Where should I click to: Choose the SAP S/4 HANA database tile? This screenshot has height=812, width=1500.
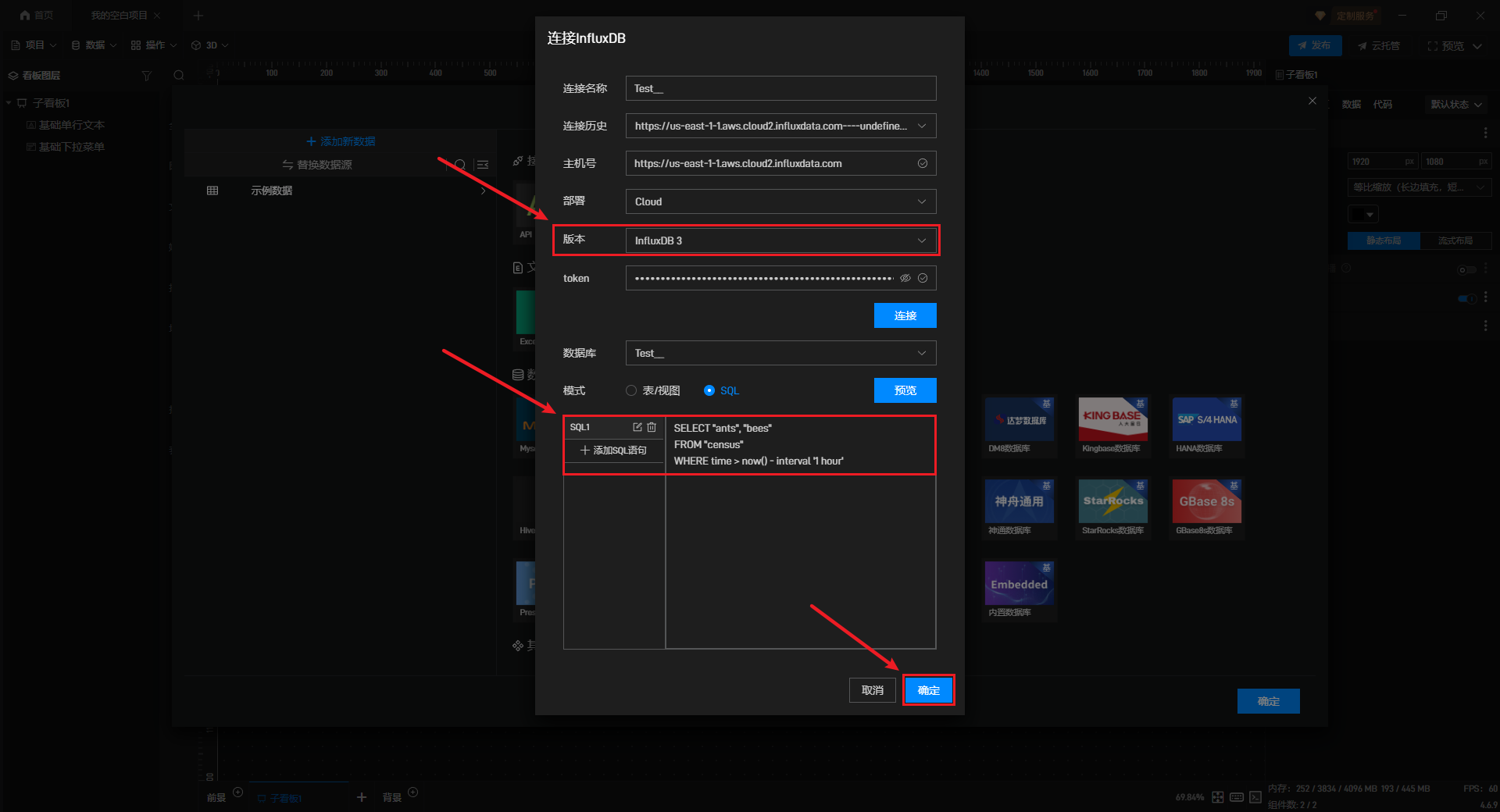click(1206, 419)
